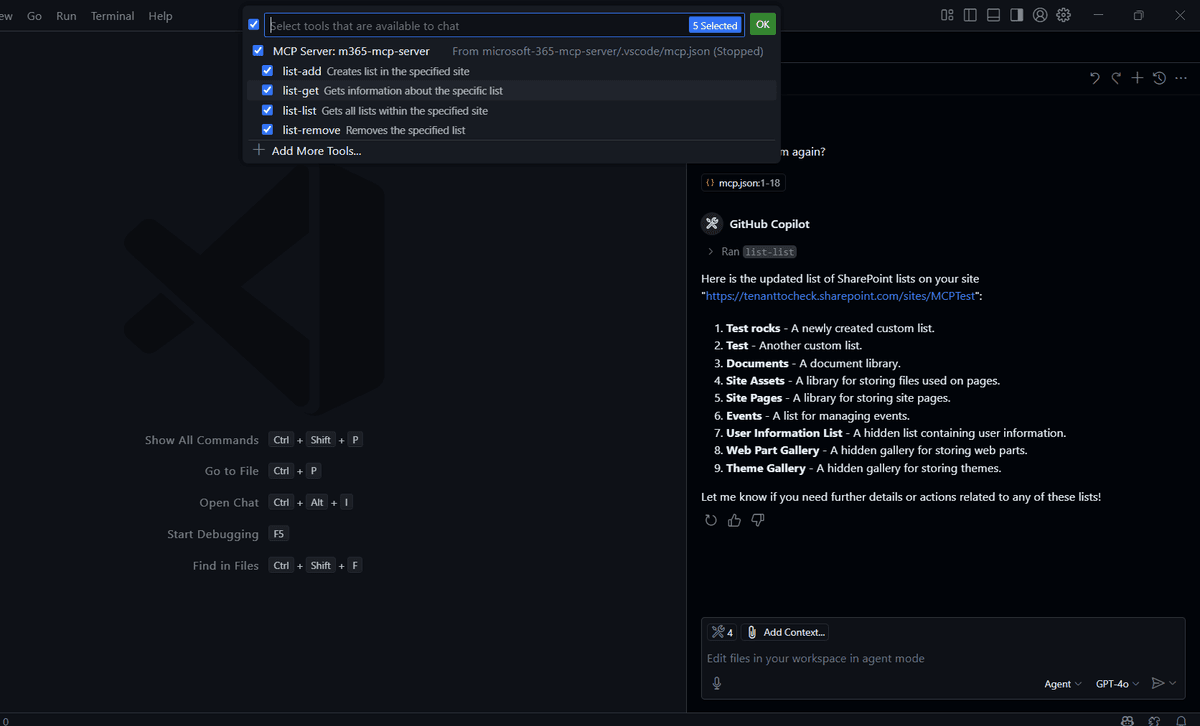Start a new chat with plus icon

[1137, 78]
